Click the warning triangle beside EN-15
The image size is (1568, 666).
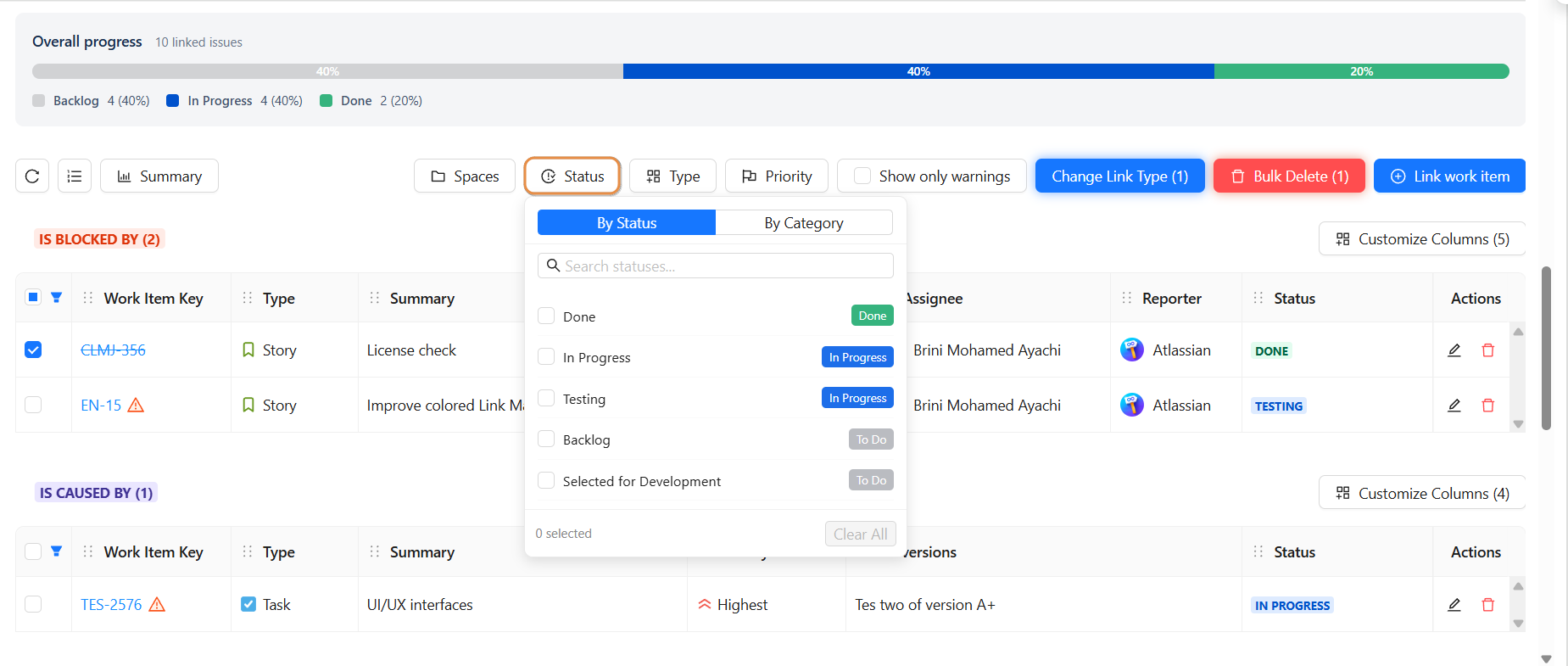pos(136,406)
